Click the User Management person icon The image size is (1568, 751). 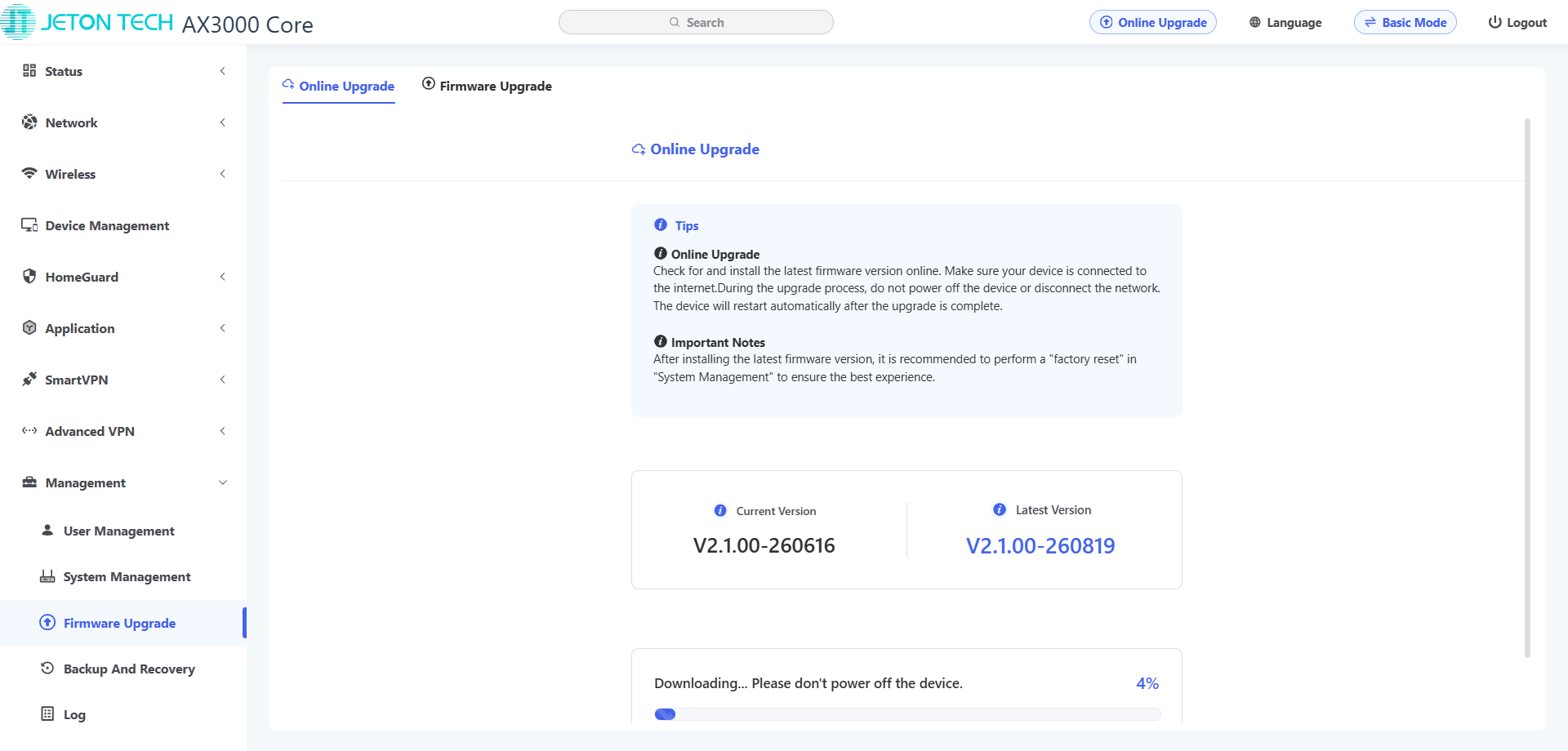coord(47,530)
